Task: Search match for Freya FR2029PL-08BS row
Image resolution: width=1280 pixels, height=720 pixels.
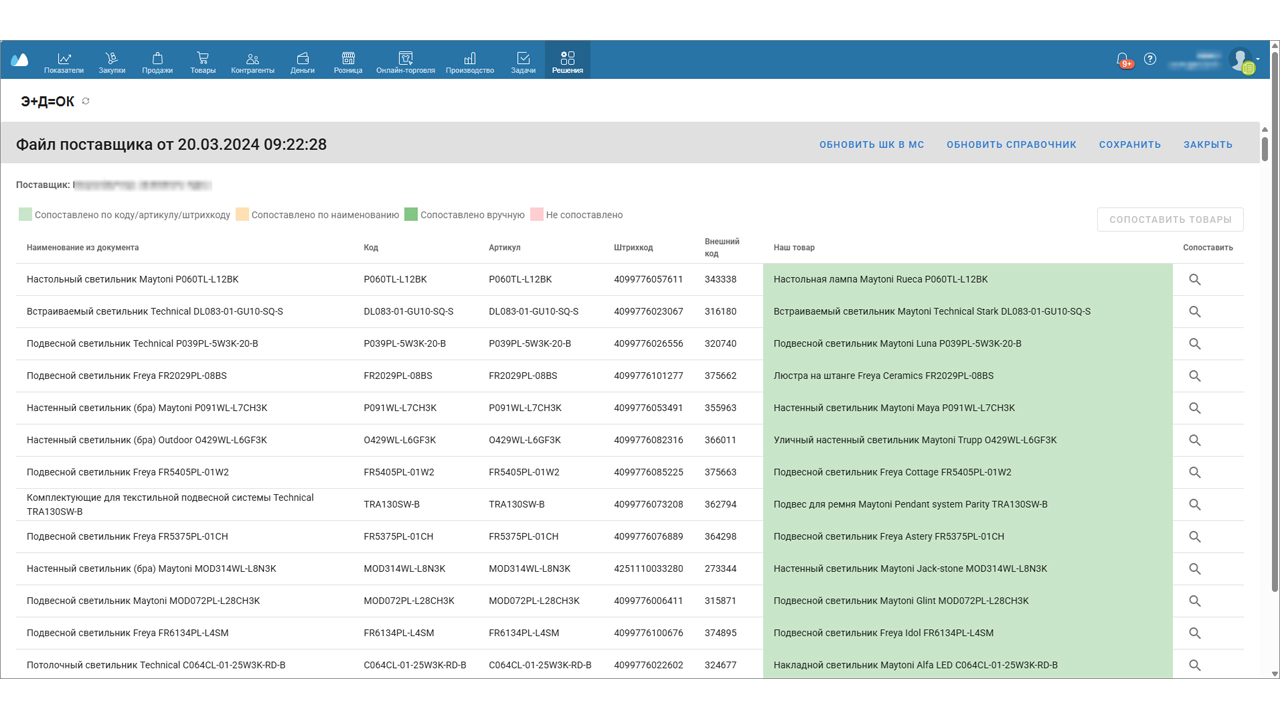Action: (x=1194, y=376)
